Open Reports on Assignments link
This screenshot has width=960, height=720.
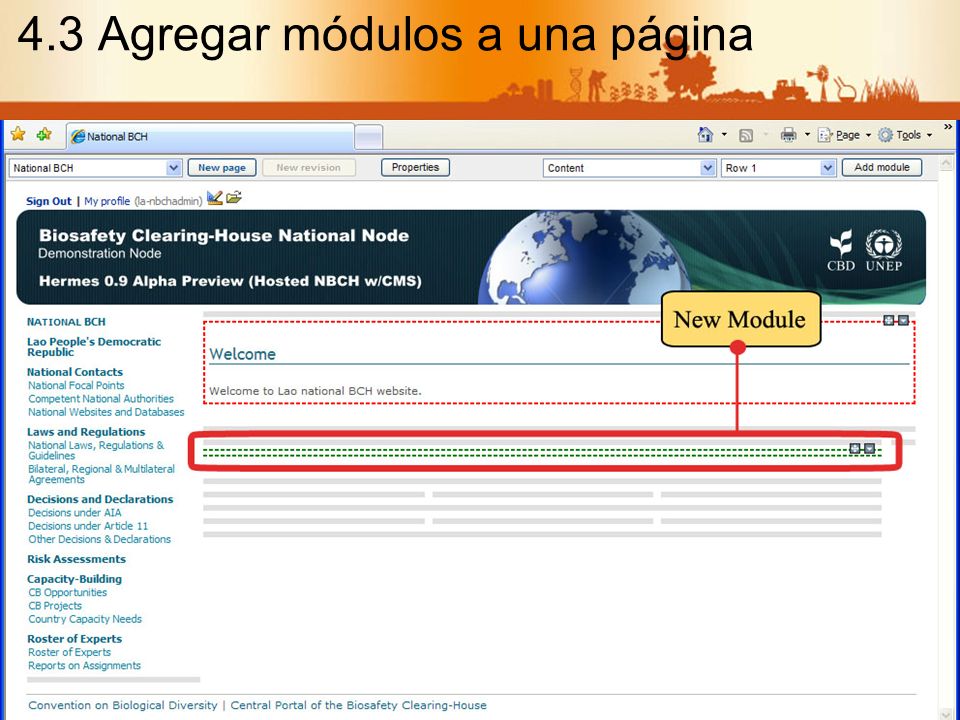tap(84, 666)
